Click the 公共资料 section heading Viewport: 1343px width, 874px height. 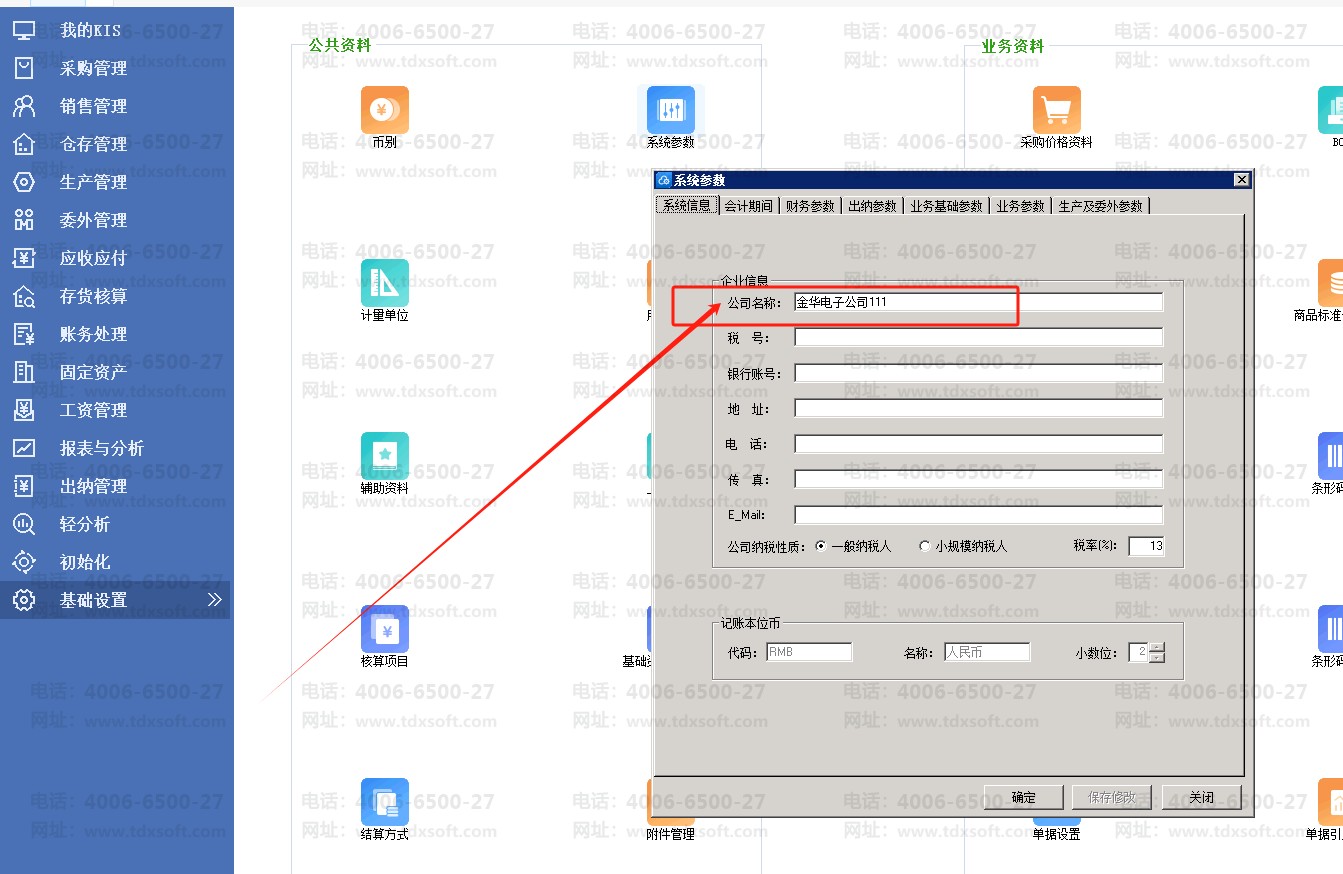(x=340, y=45)
